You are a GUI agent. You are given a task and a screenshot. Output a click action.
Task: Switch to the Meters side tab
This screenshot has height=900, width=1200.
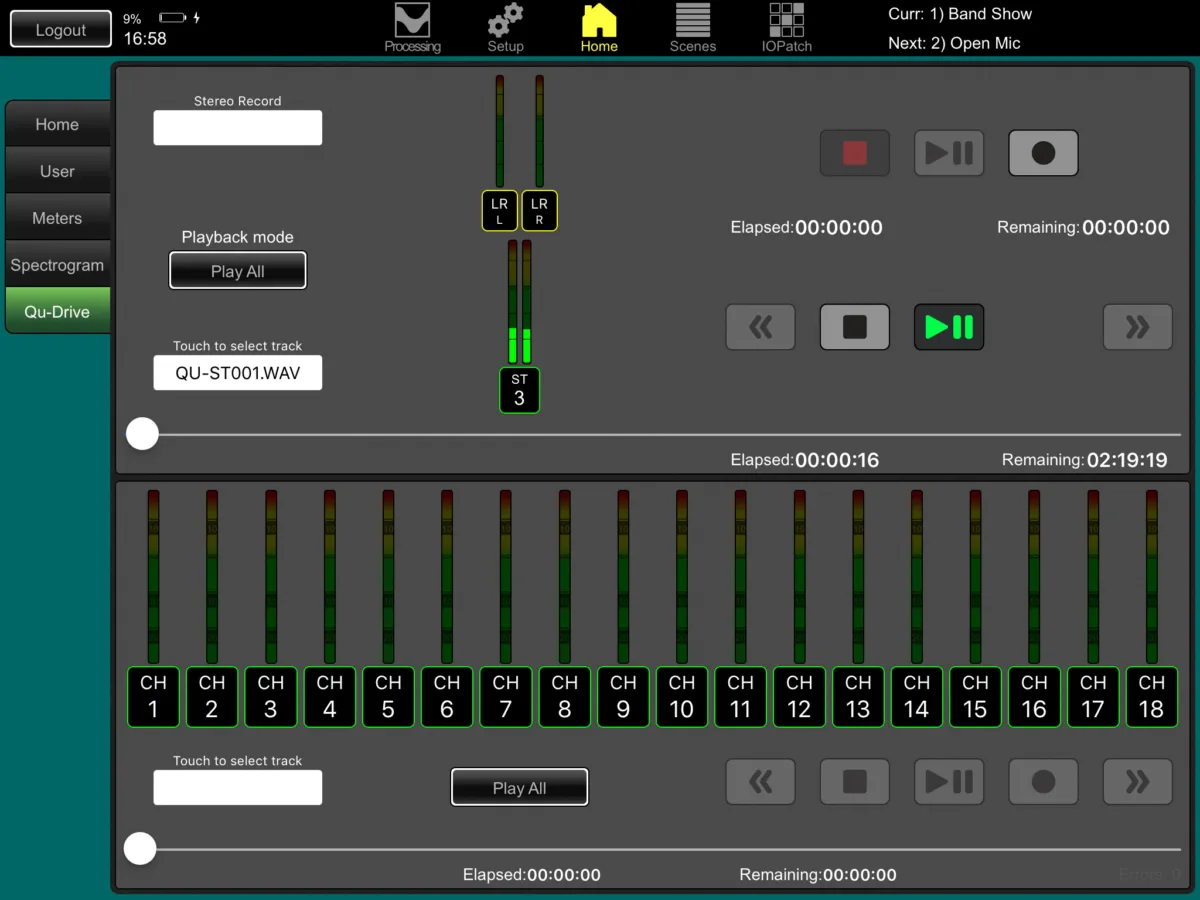[57, 218]
